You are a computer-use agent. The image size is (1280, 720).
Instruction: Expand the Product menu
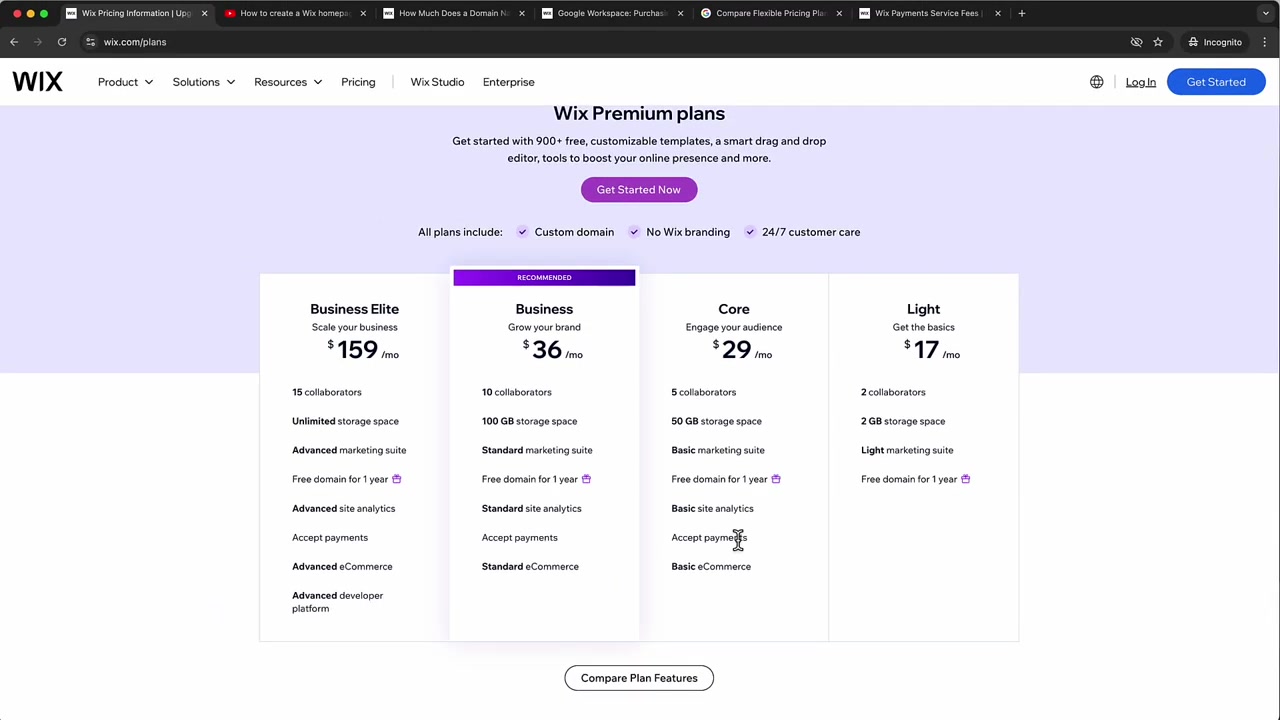[125, 82]
